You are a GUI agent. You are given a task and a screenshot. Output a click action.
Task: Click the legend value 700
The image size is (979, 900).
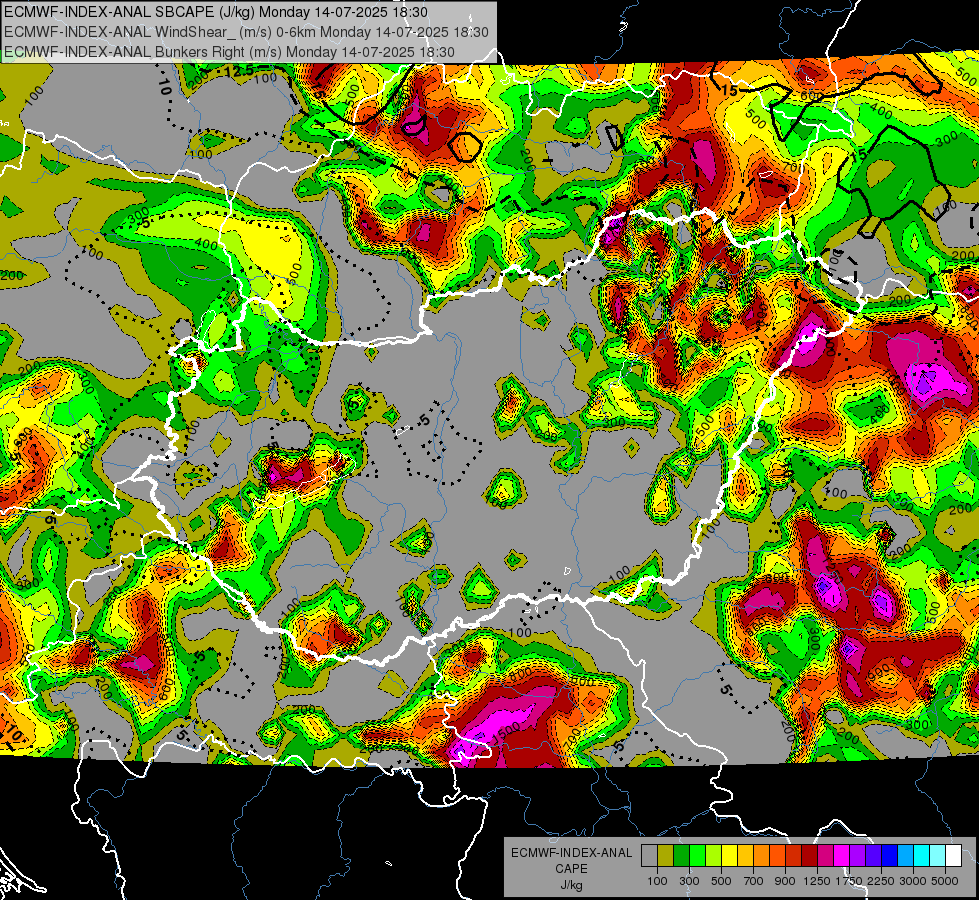[x=754, y=881]
